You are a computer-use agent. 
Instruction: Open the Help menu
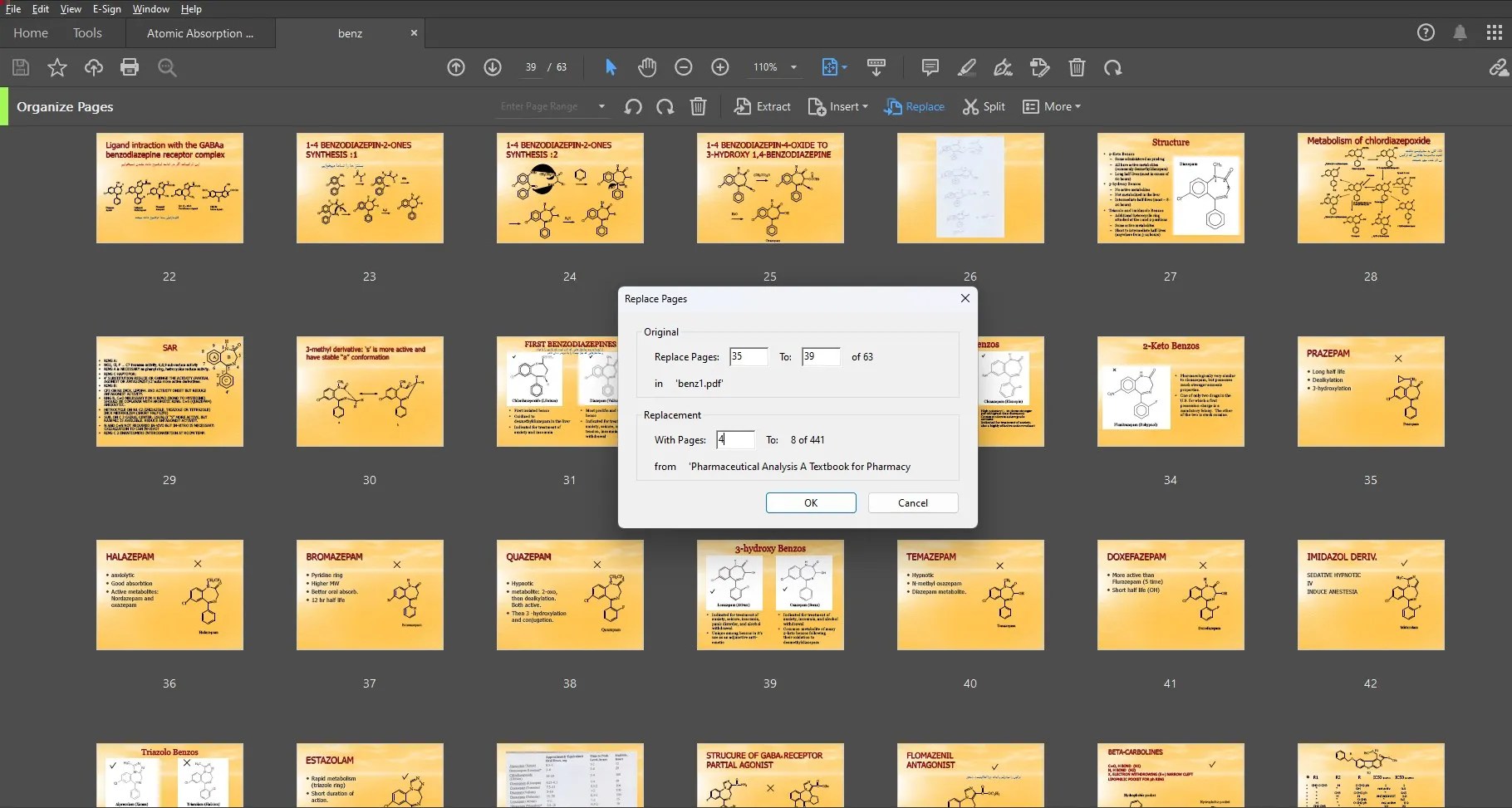190,9
